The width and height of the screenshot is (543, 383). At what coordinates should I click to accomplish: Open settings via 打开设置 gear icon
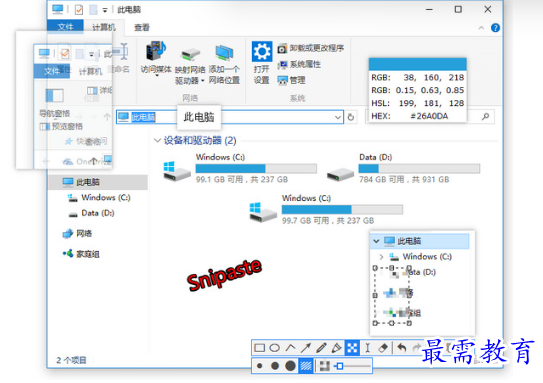pos(261,62)
